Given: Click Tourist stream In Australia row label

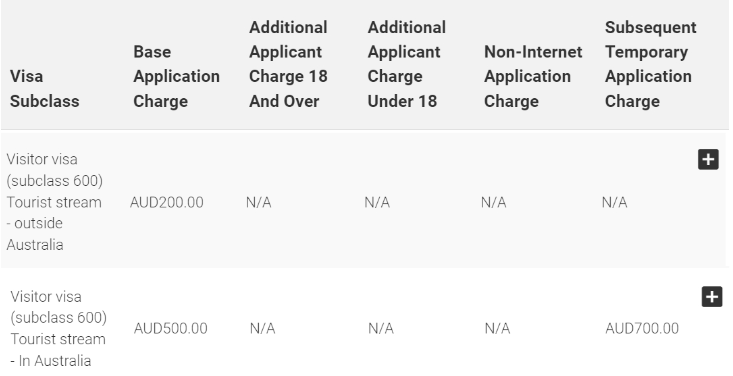Looking at the screenshot, I should point(58,328).
